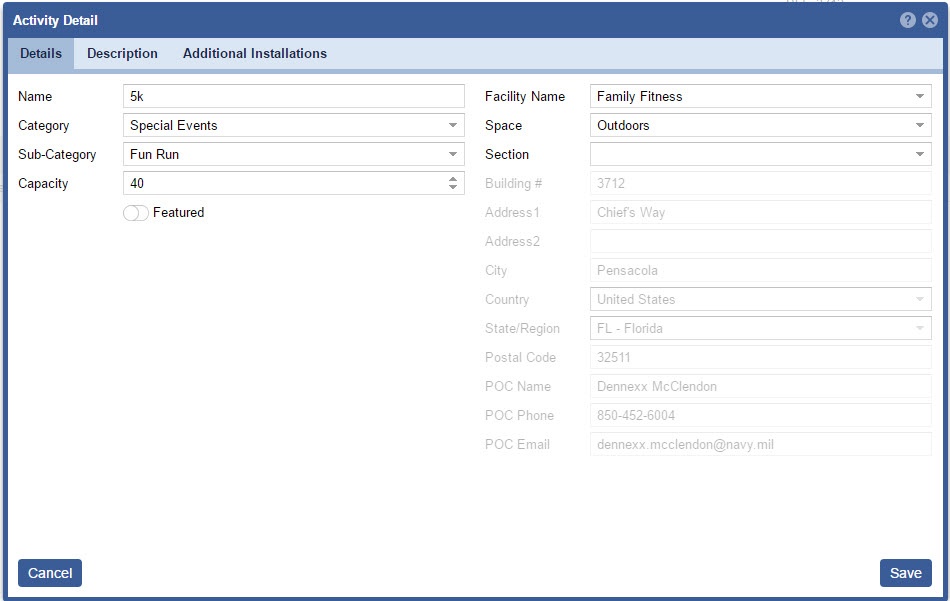Increase Capacity with the up arrow

tap(453, 179)
